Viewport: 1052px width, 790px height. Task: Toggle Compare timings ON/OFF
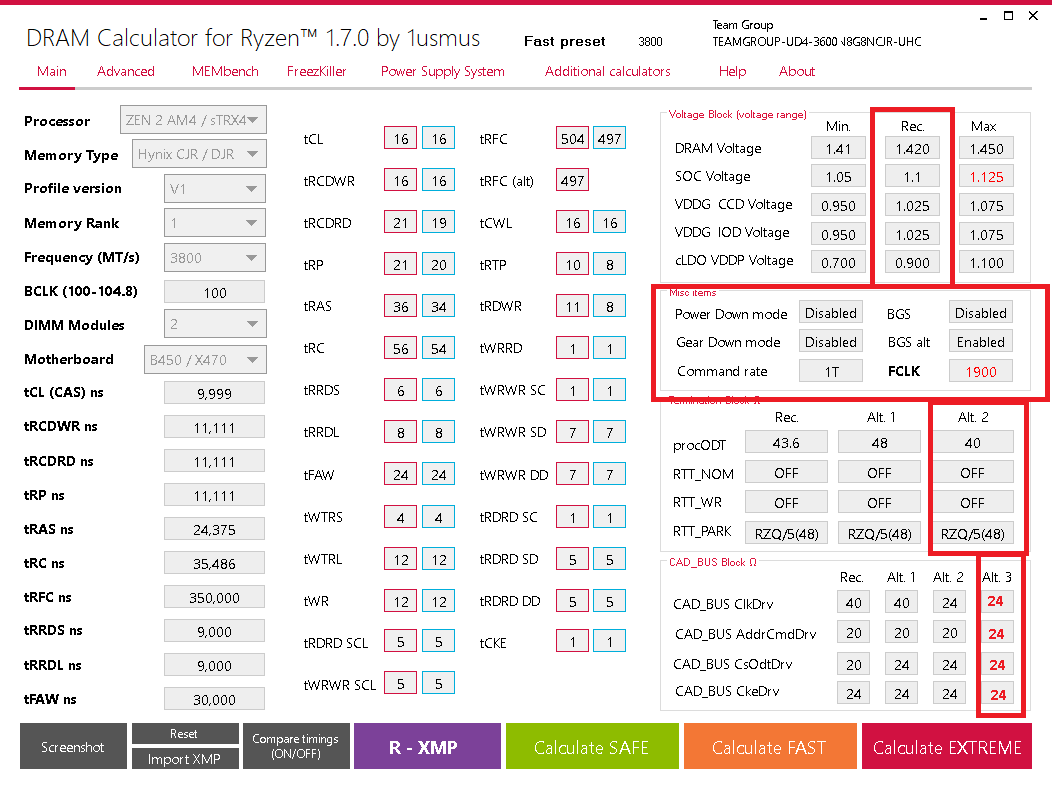pos(296,745)
